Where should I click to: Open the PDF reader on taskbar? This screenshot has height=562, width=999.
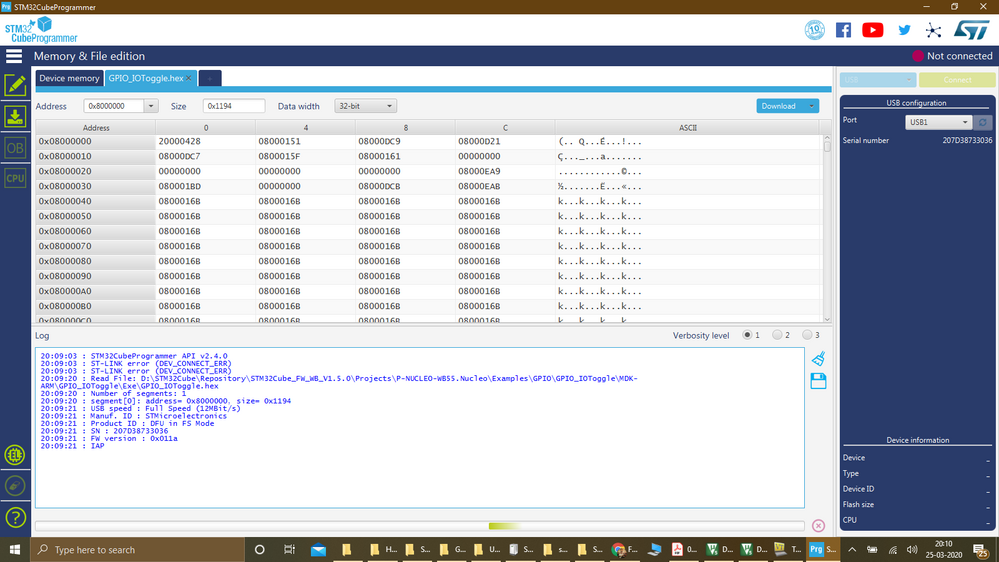point(683,549)
